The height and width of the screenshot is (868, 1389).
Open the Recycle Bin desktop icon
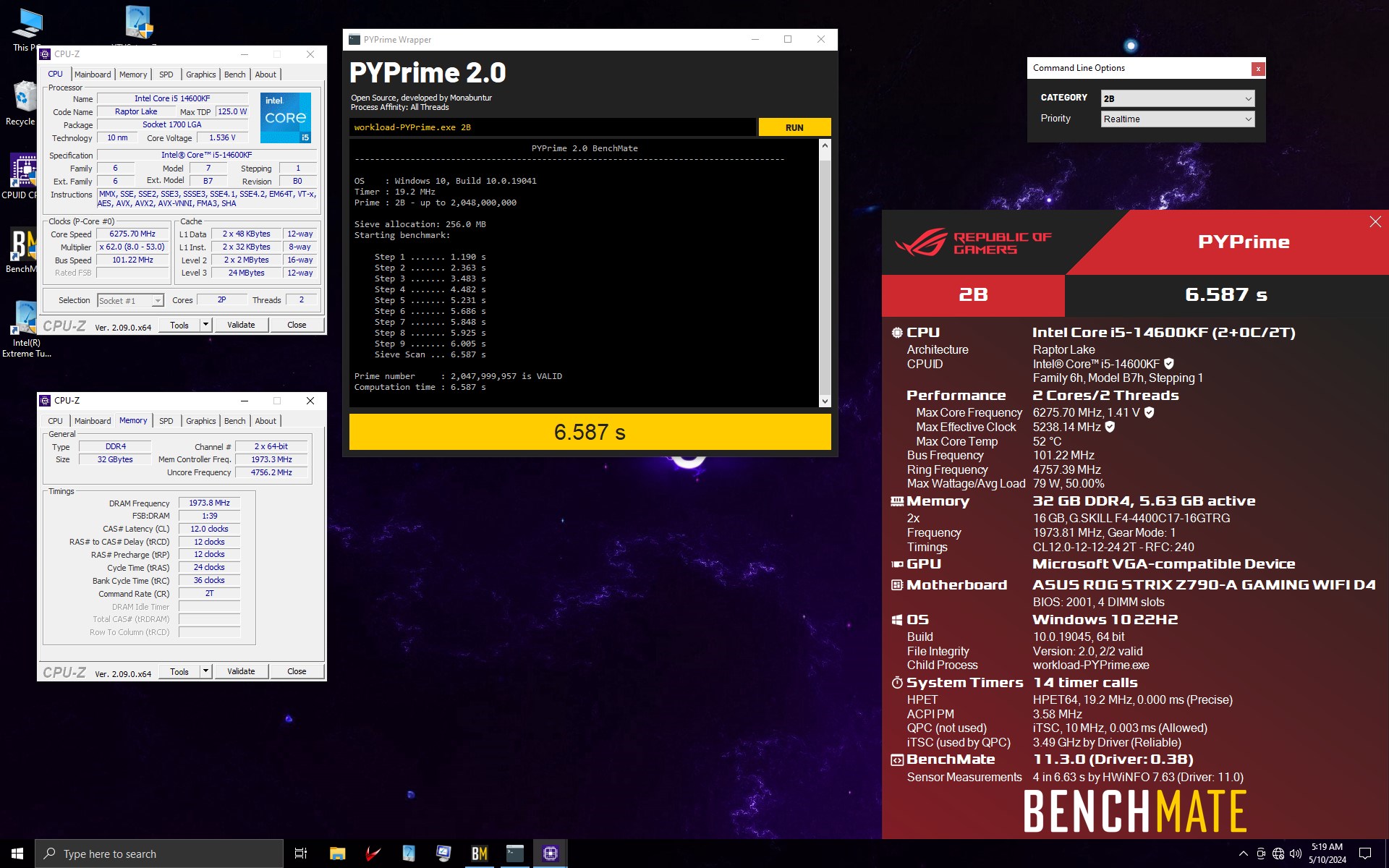[x=23, y=103]
